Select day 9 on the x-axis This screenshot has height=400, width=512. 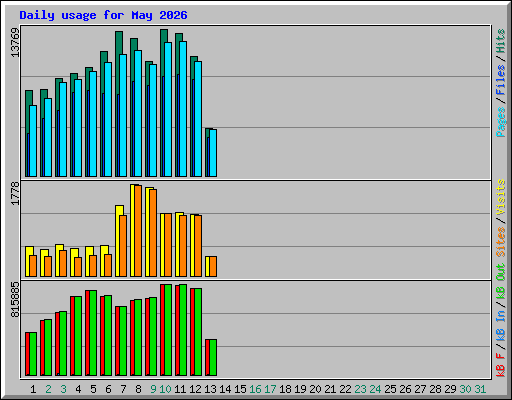tap(153, 389)
